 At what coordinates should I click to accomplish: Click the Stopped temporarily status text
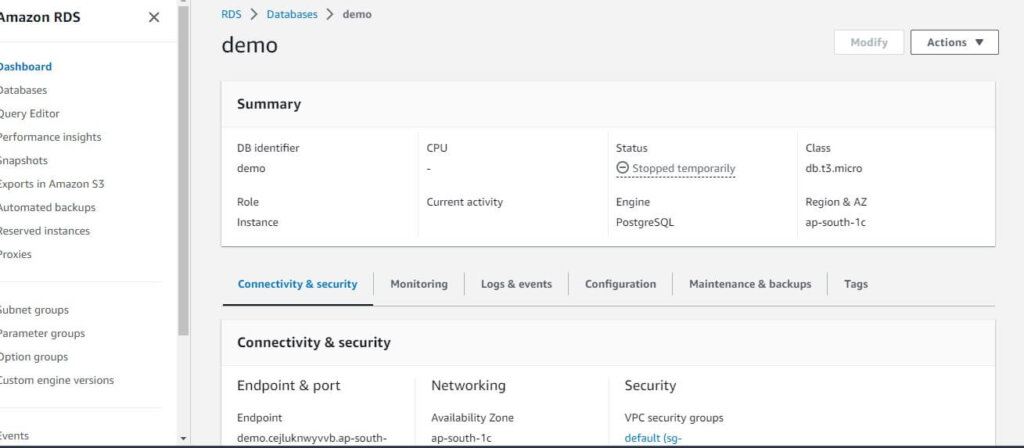[684, 168]
